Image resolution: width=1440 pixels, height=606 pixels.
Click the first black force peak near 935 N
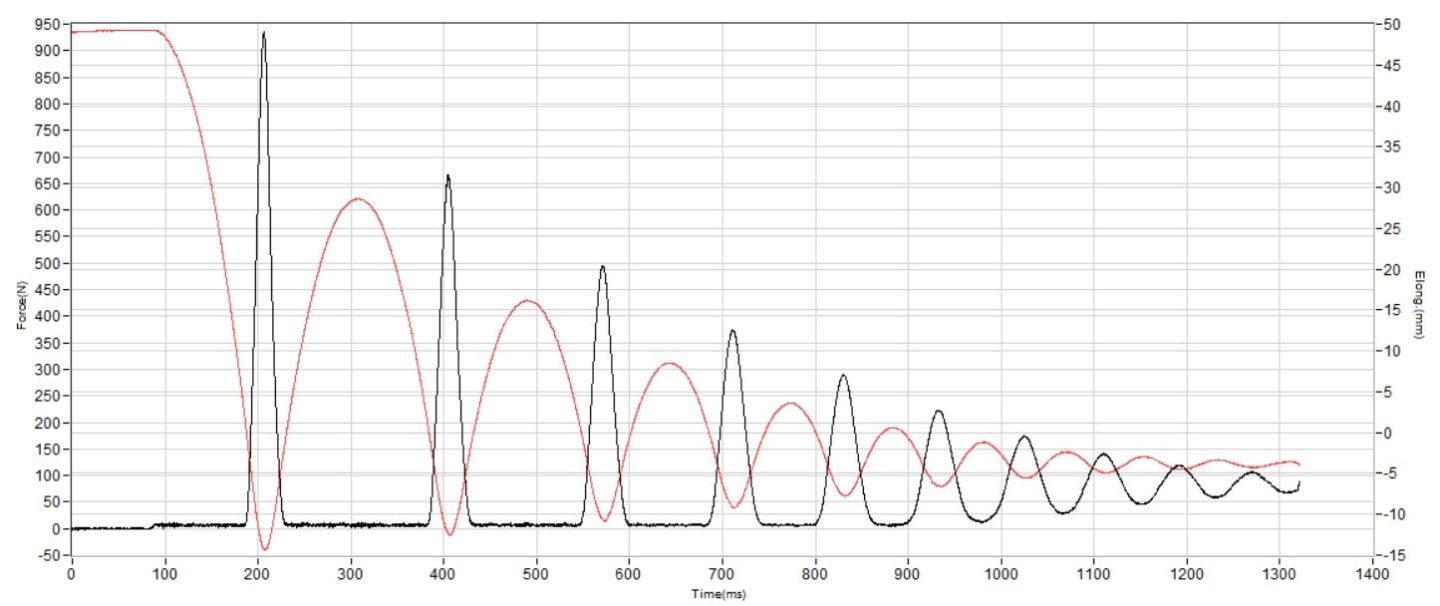point(263,33)
